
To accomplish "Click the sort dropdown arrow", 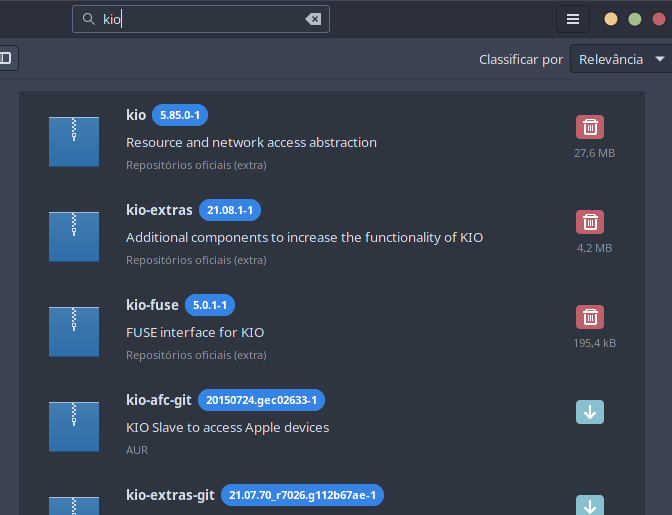I will pyautogui.click(x=660, y=59).
